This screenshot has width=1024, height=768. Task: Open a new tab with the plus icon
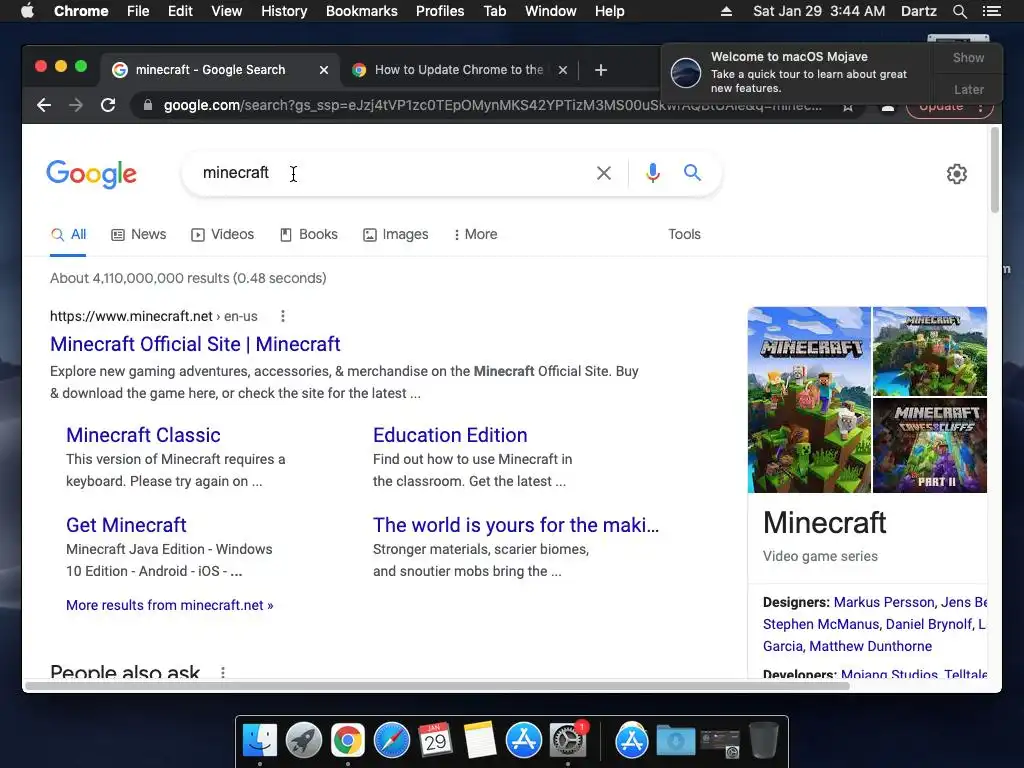601,70
